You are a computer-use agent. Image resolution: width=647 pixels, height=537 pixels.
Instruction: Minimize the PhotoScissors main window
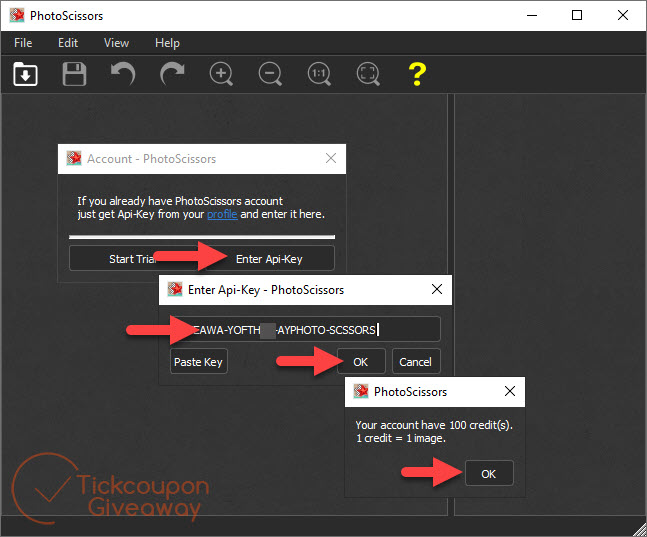[532, 15]
